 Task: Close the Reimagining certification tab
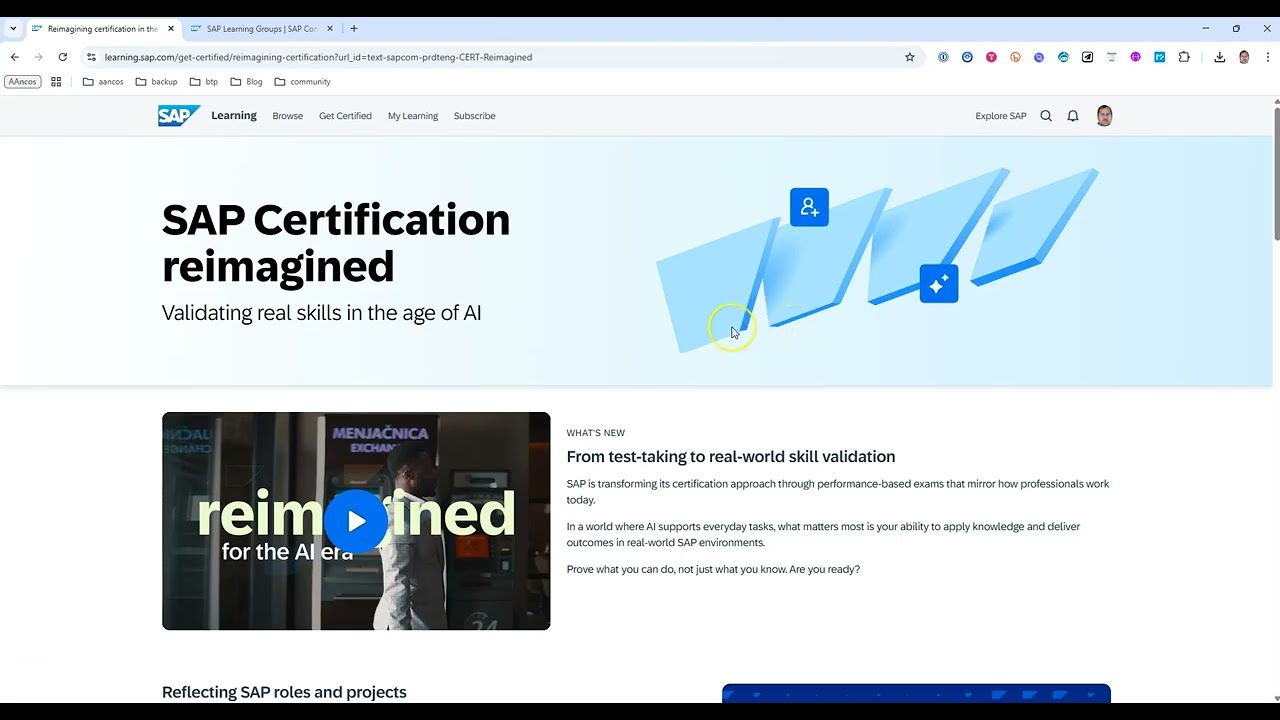pos(171,29)
